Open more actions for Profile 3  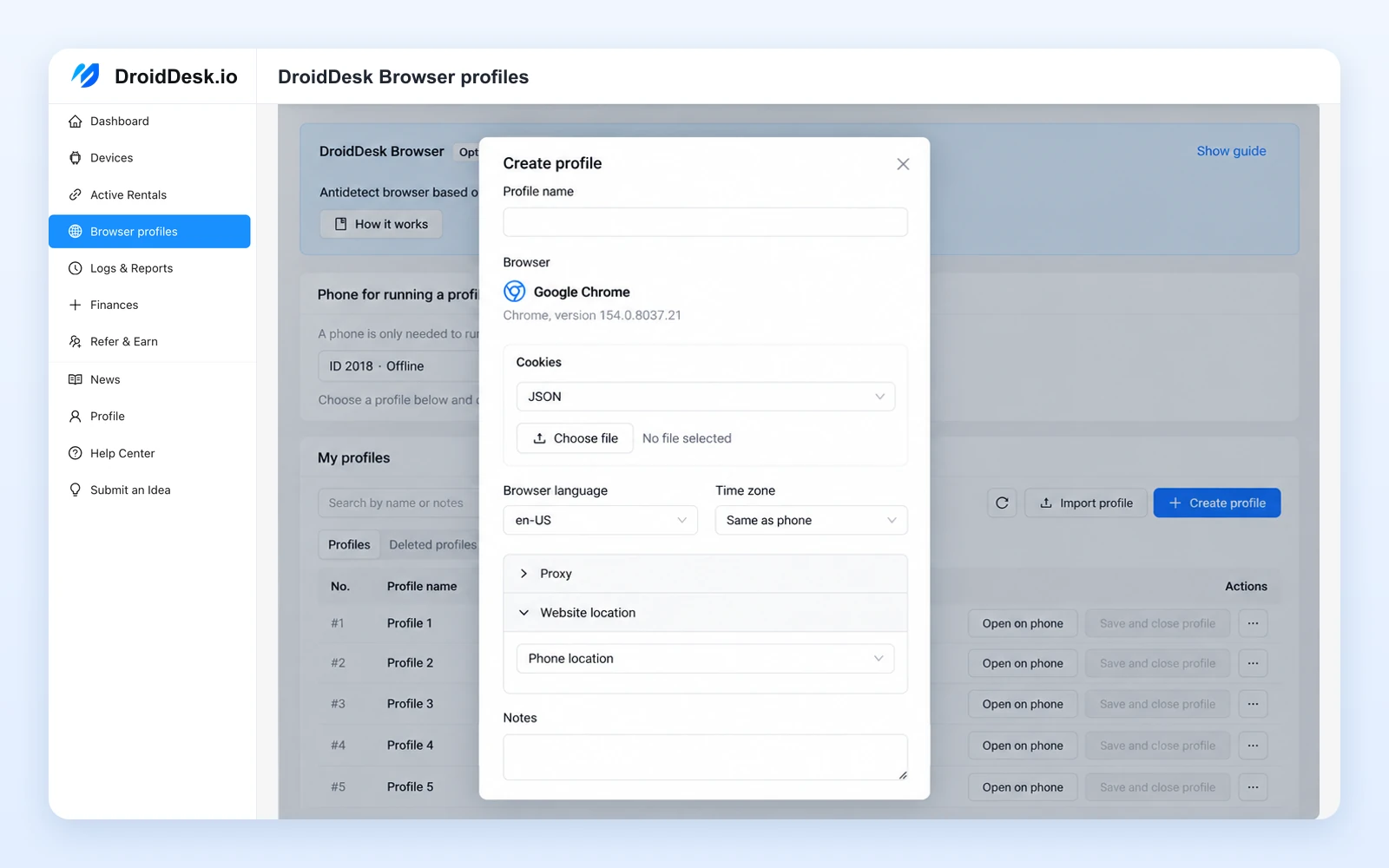pos(1253,704)
